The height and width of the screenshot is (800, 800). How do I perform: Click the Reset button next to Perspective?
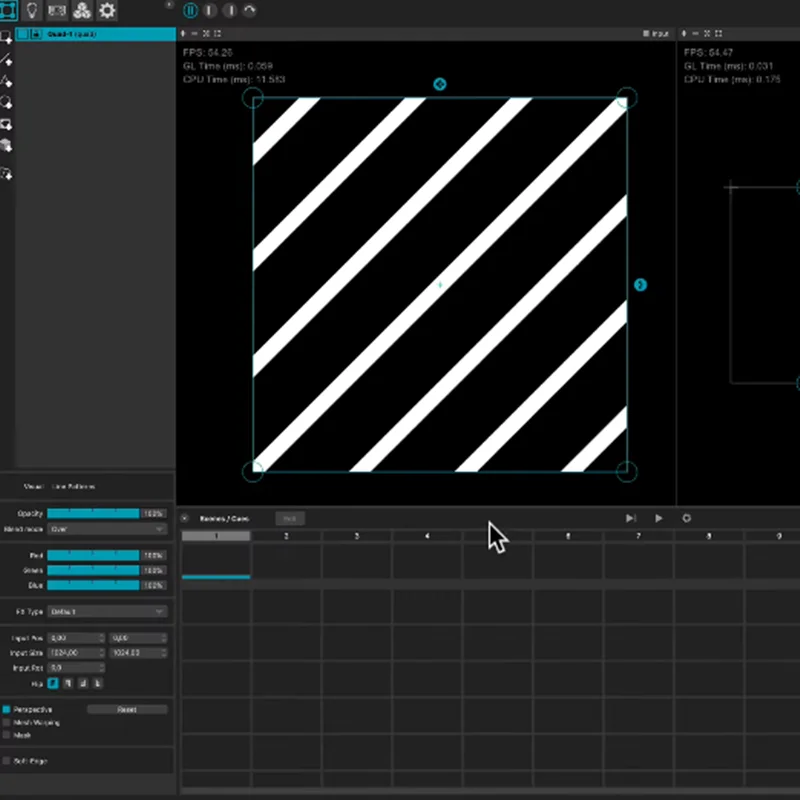(127, 710)
